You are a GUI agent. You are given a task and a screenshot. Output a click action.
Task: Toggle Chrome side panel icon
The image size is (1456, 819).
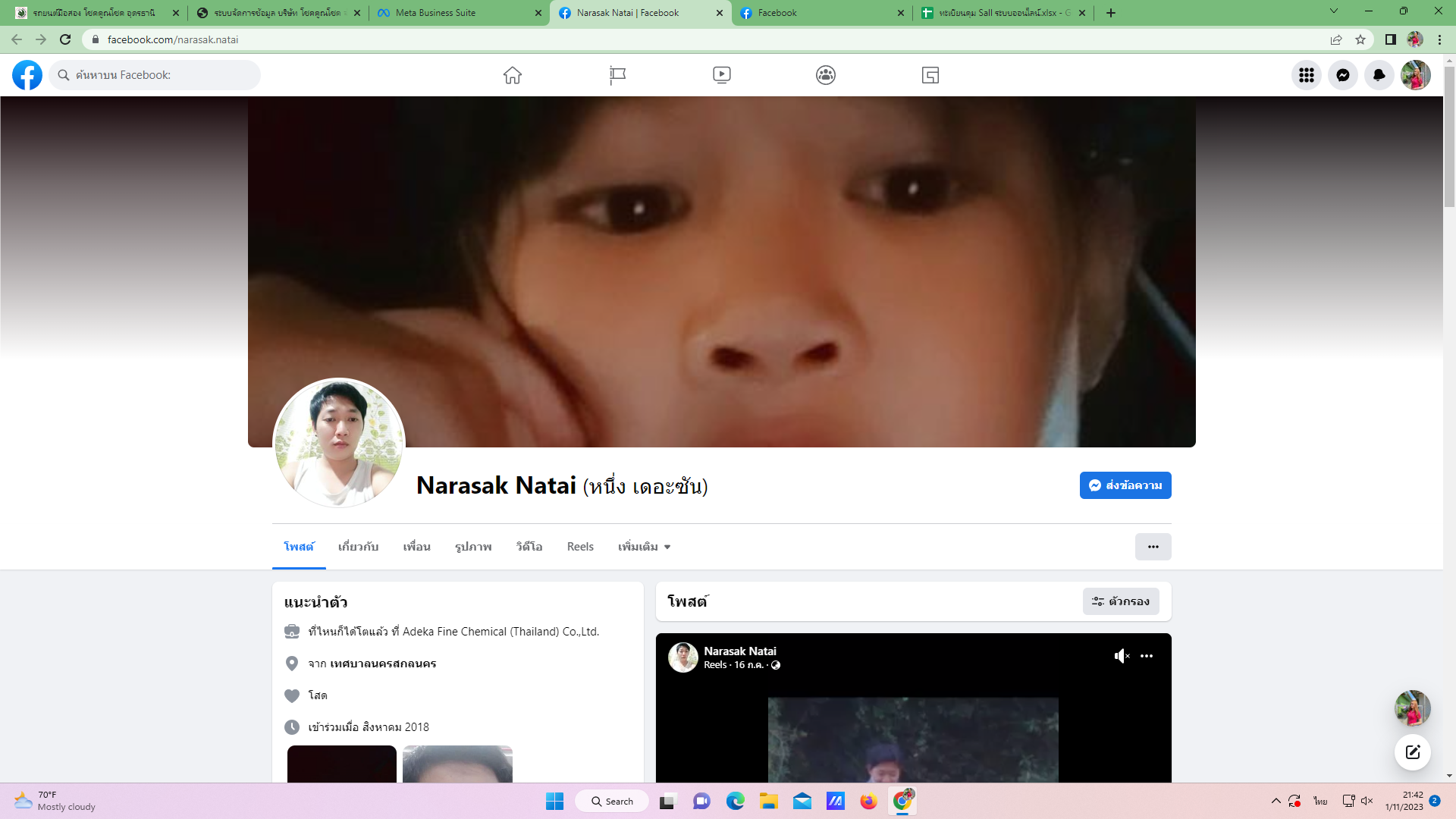[x=1390, y=39]
